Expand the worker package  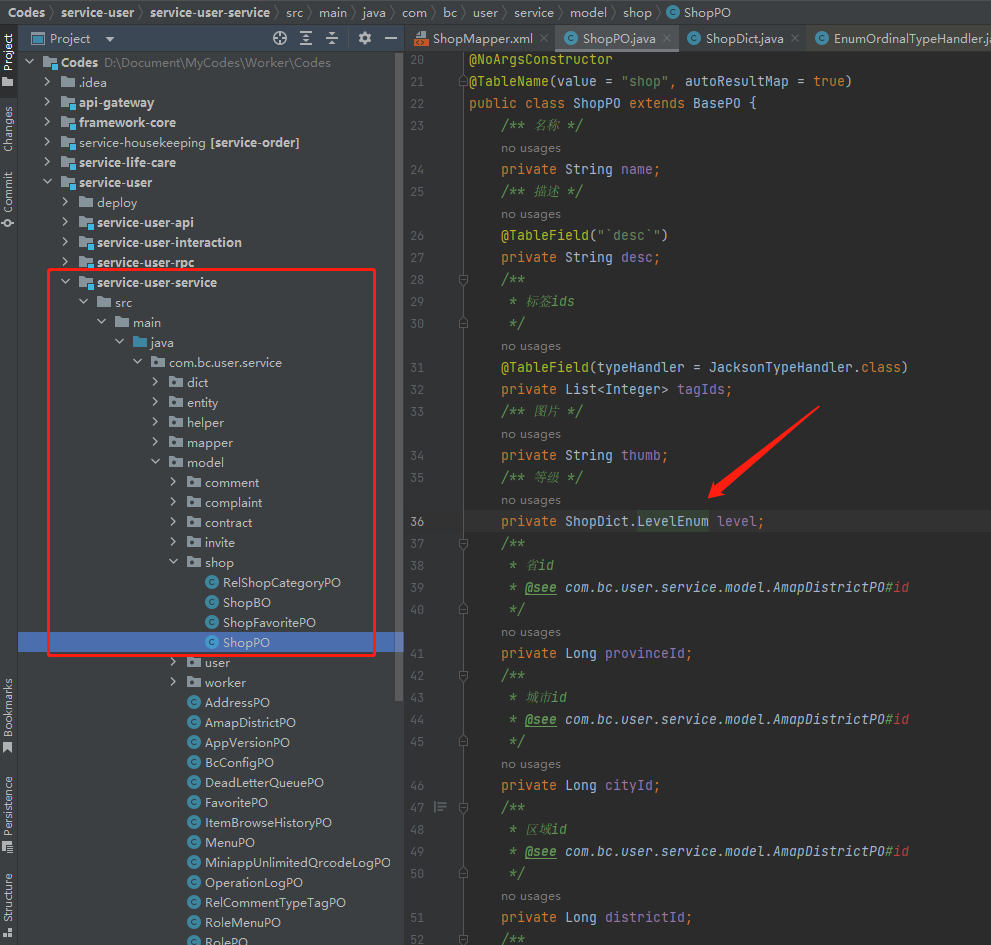[173, 682]
